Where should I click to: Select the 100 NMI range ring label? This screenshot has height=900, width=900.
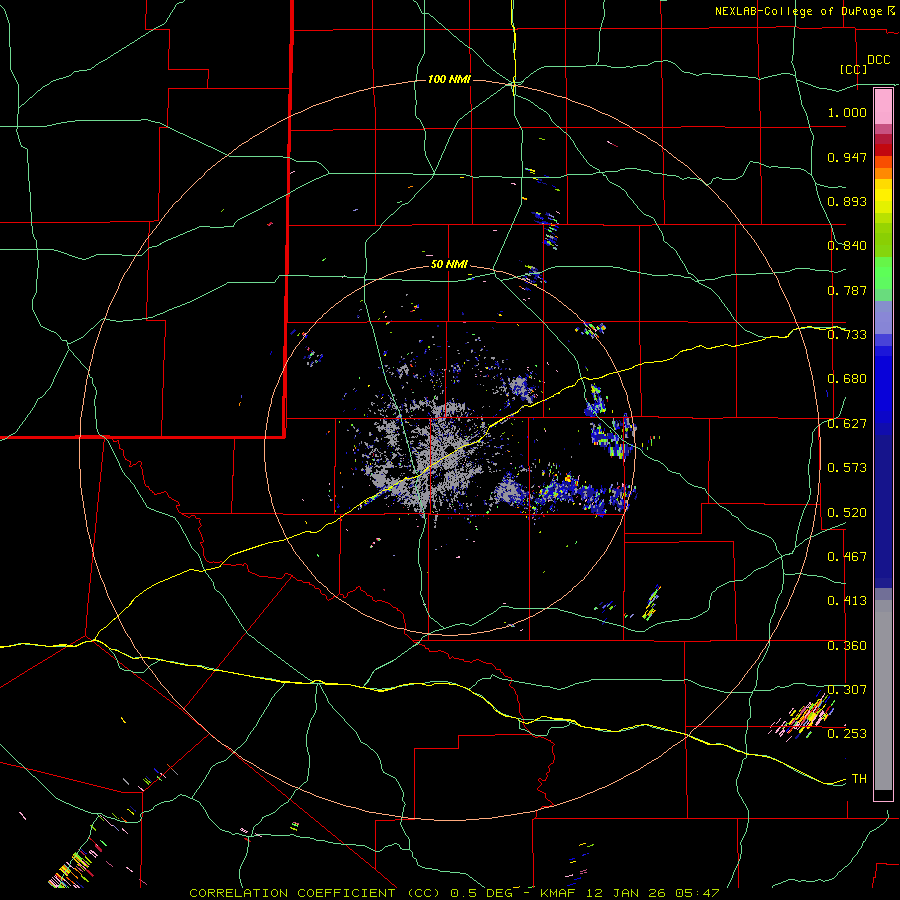(449, 79)
